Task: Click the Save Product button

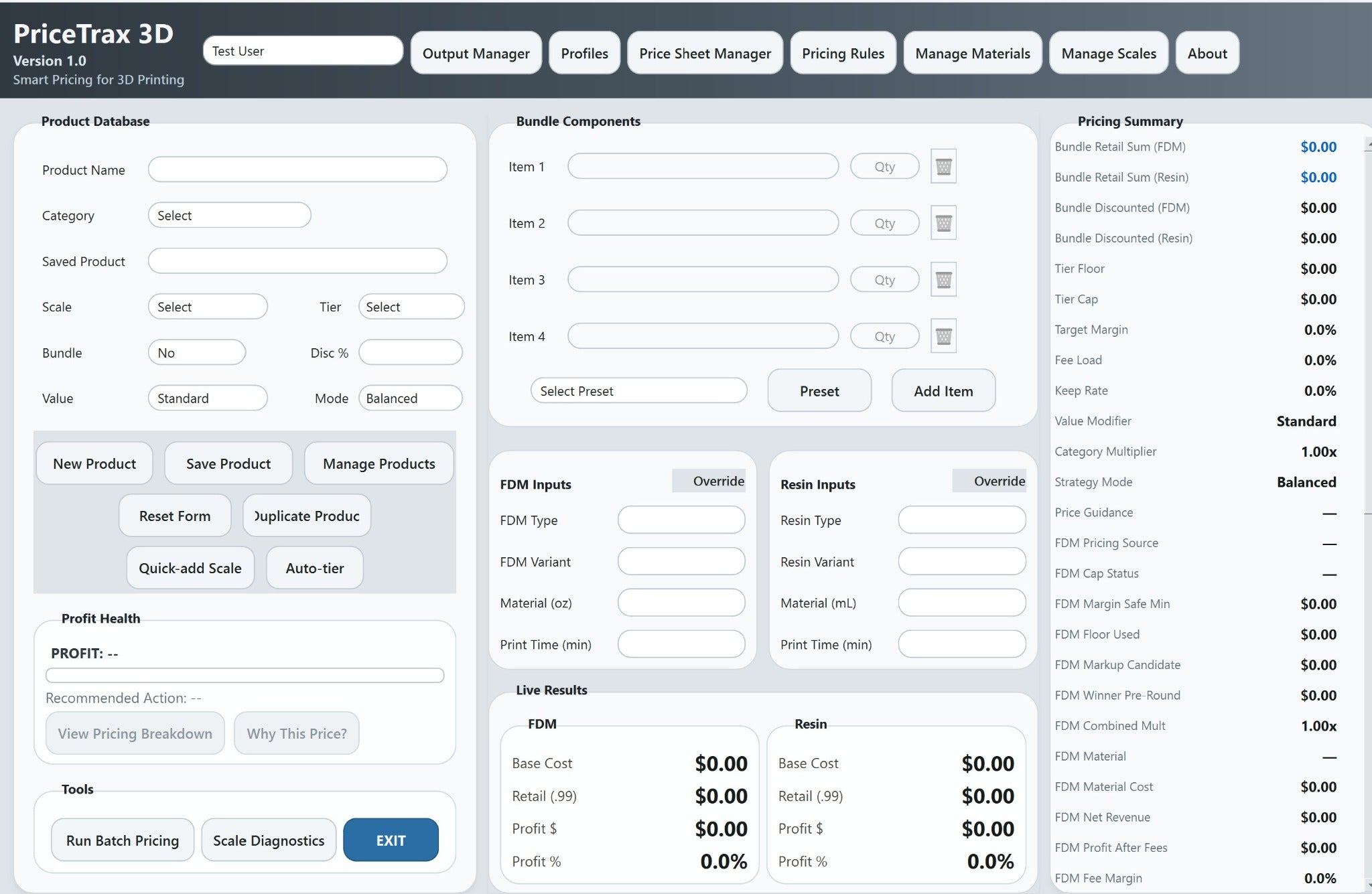Action: click(228, 463)
